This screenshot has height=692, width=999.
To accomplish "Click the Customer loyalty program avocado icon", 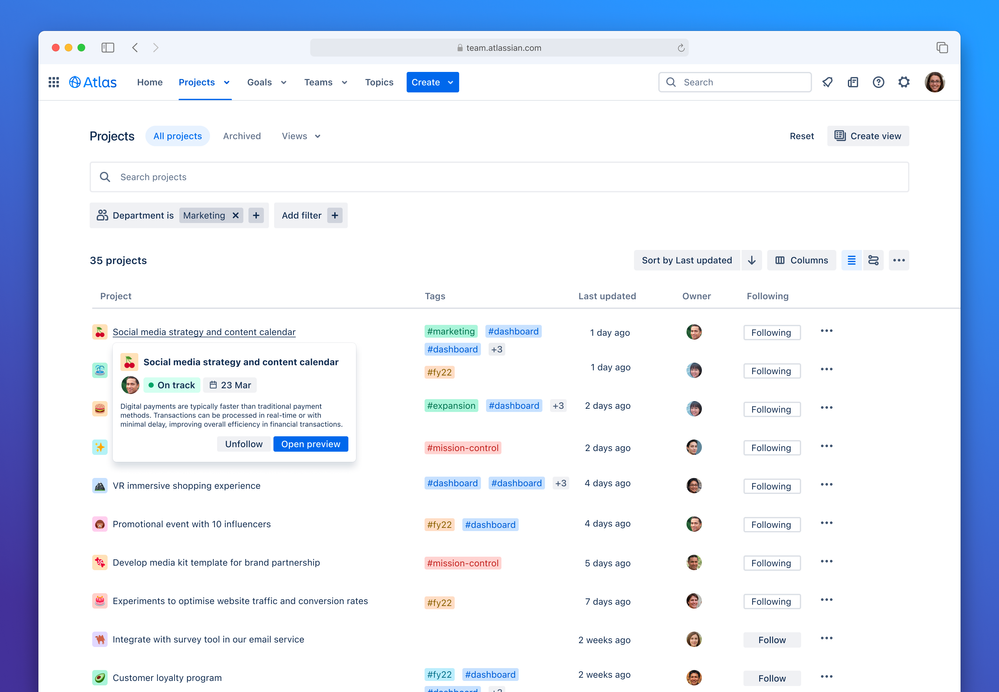I will point(100,677).
